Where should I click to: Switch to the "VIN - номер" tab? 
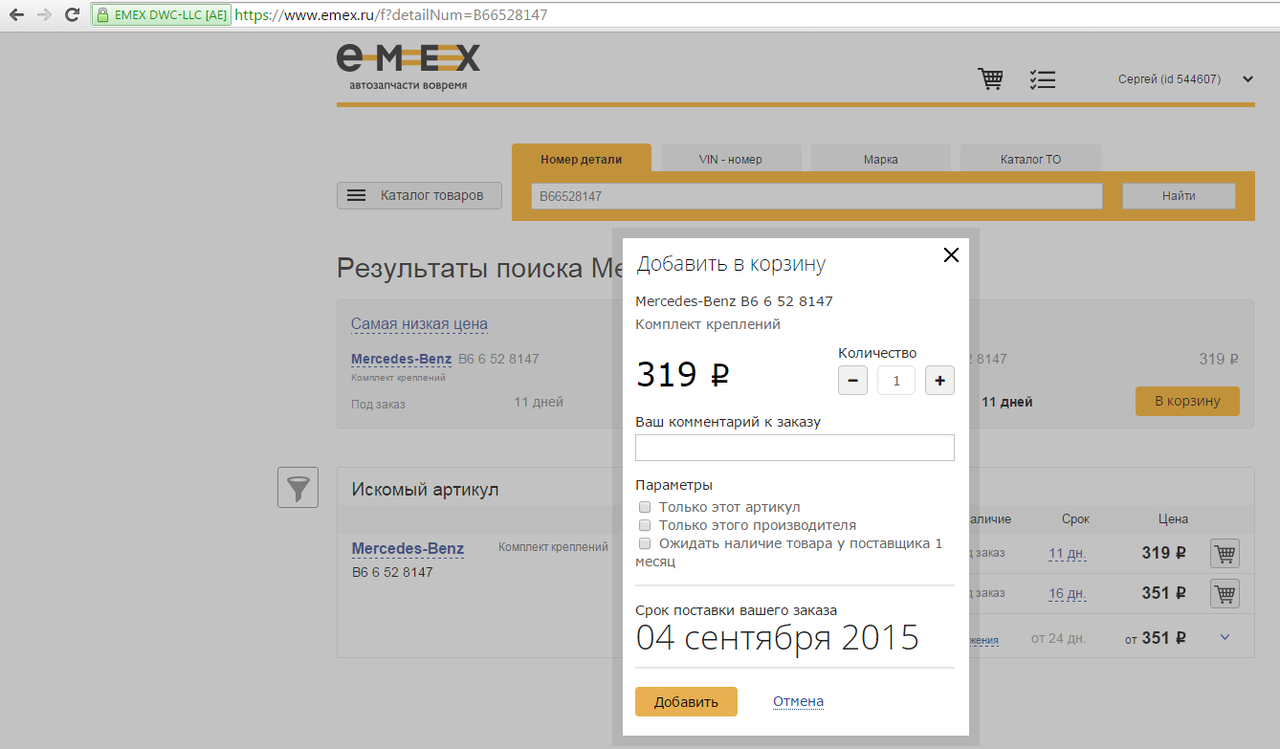pos(730,159)
